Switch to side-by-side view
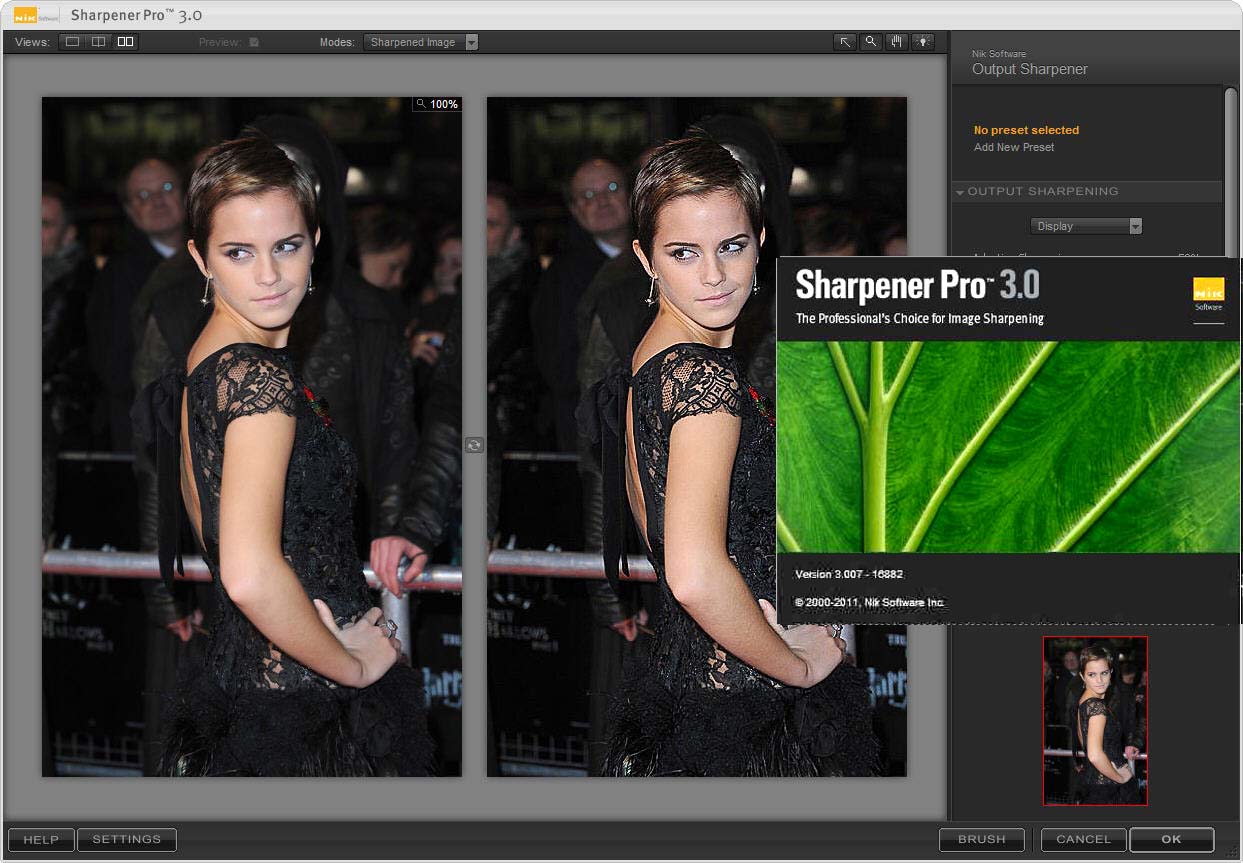 pyautogui.click(x=125, y=42)
